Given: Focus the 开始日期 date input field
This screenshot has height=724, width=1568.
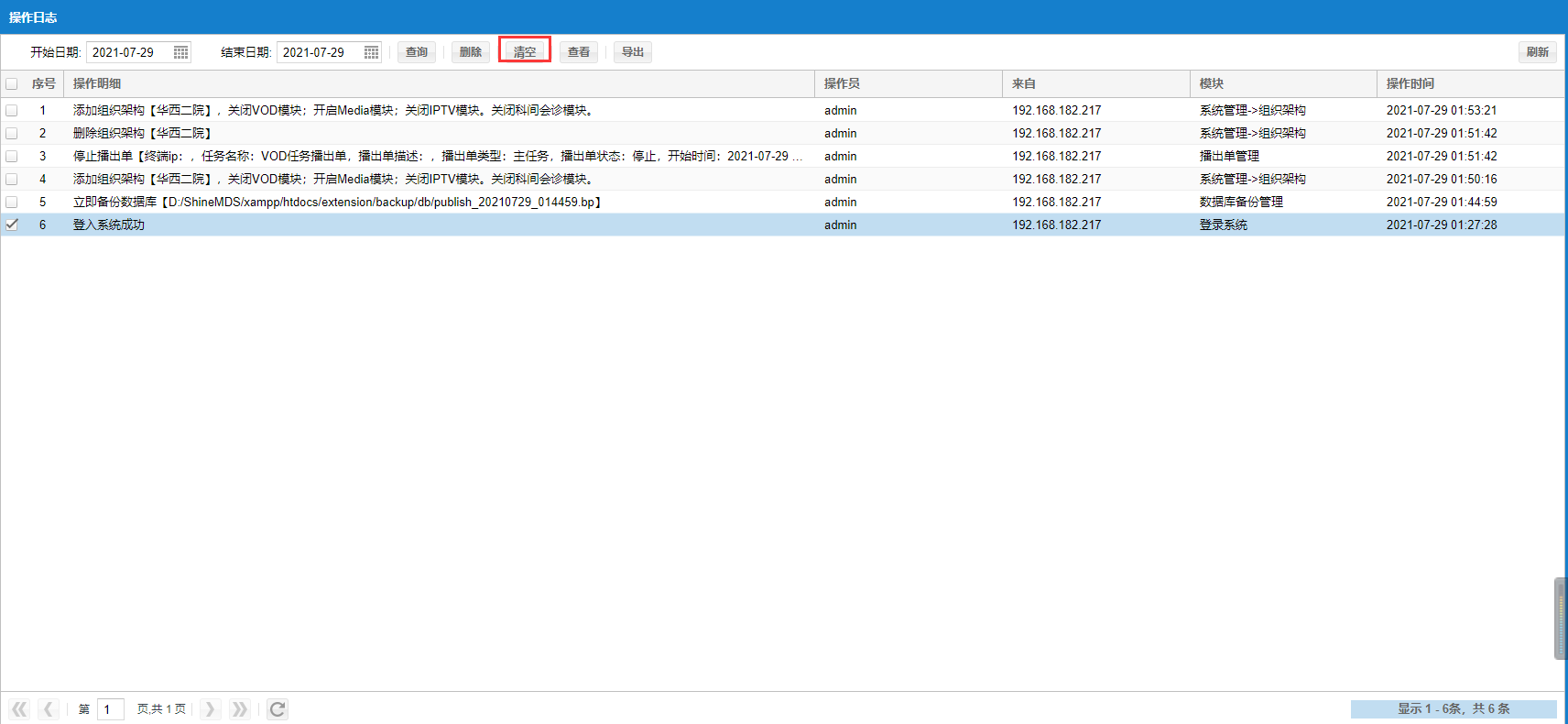Looking at the screenshot, I should point(129,52).
